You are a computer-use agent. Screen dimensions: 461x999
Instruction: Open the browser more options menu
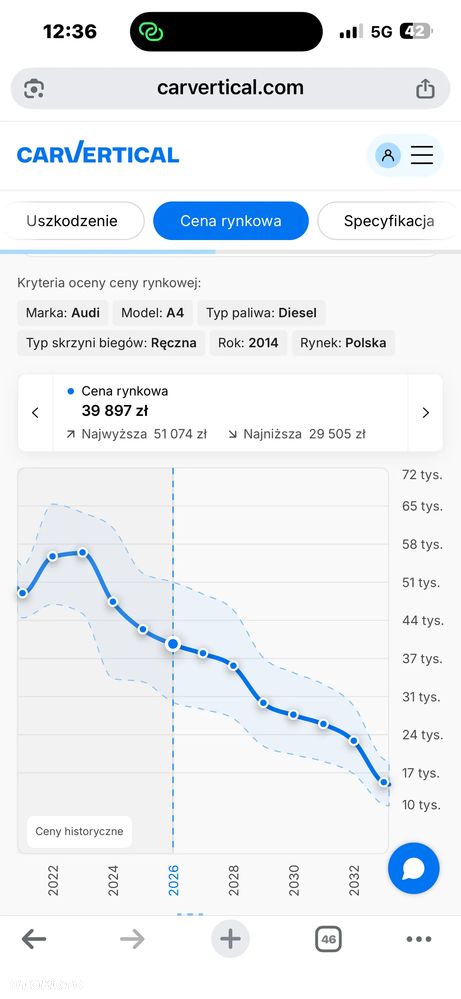[419, 938]
